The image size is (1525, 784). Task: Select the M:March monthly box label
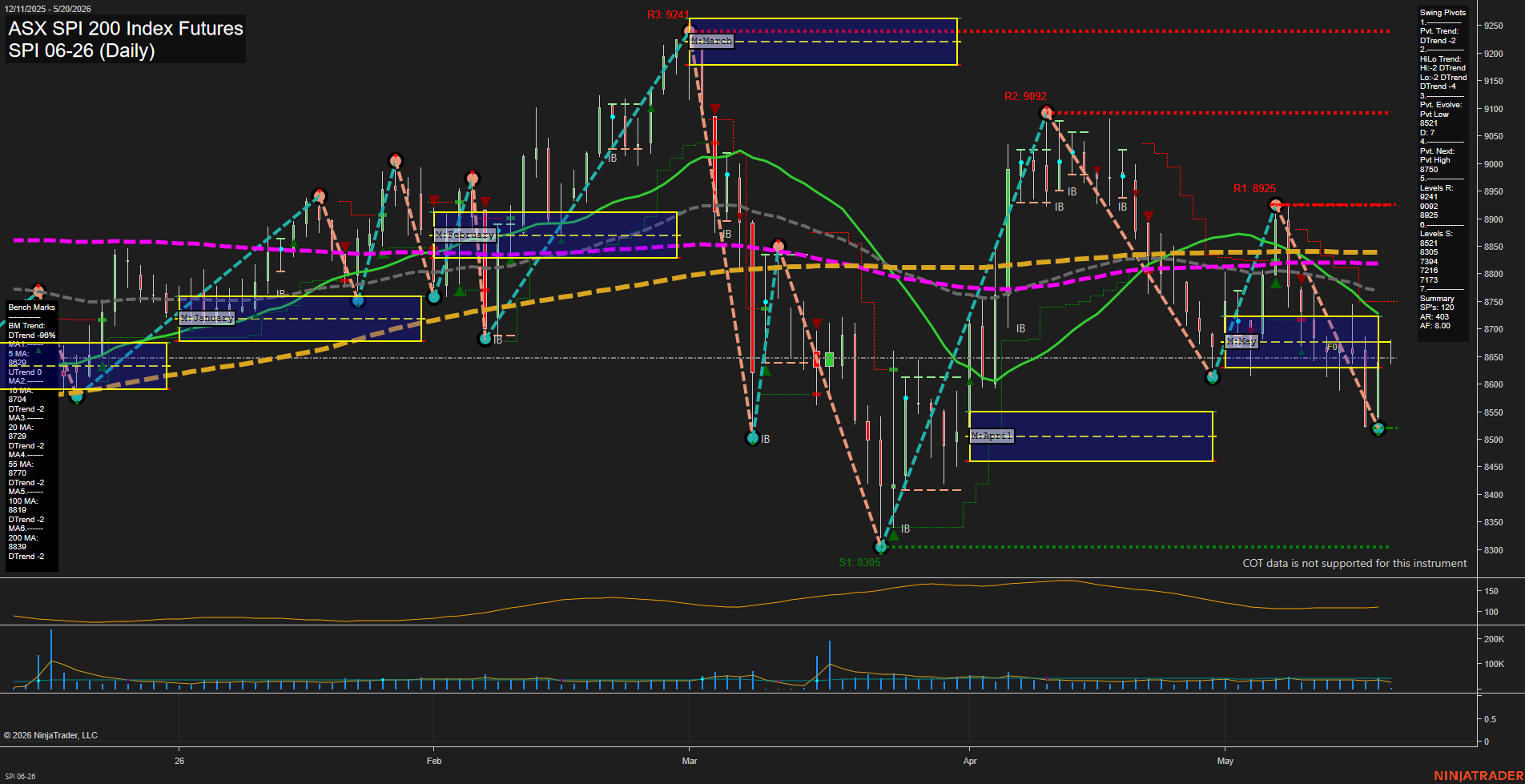pos(711,41)
